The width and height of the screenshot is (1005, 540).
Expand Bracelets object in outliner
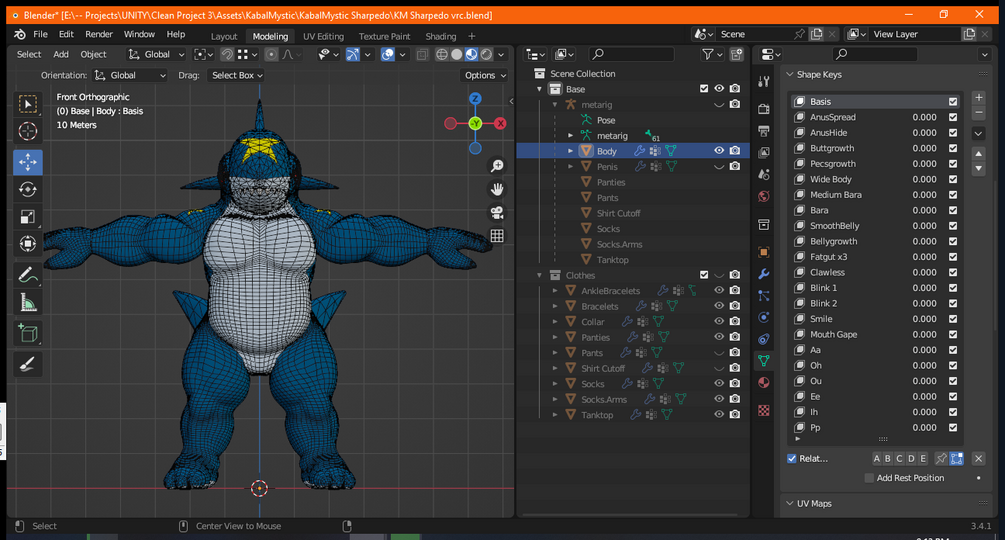[x=555, y=306]
